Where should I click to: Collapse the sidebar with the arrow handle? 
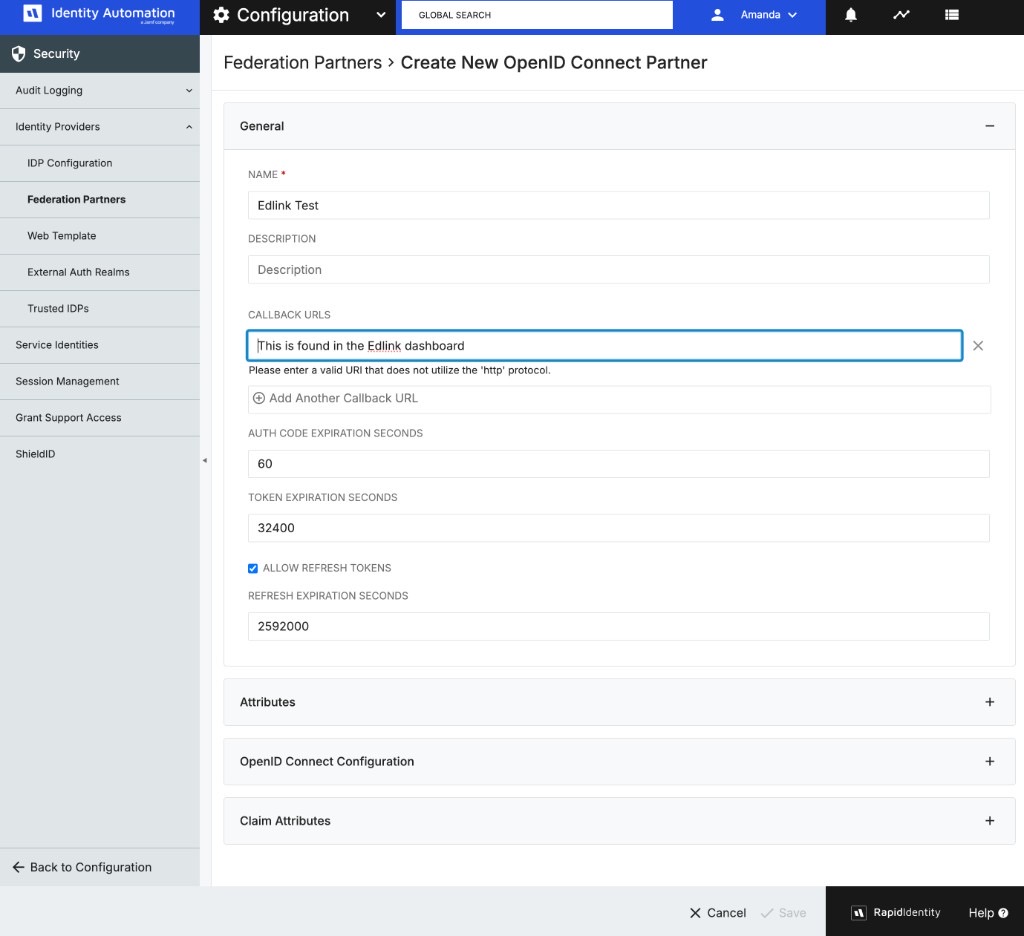tap(205, 460)
